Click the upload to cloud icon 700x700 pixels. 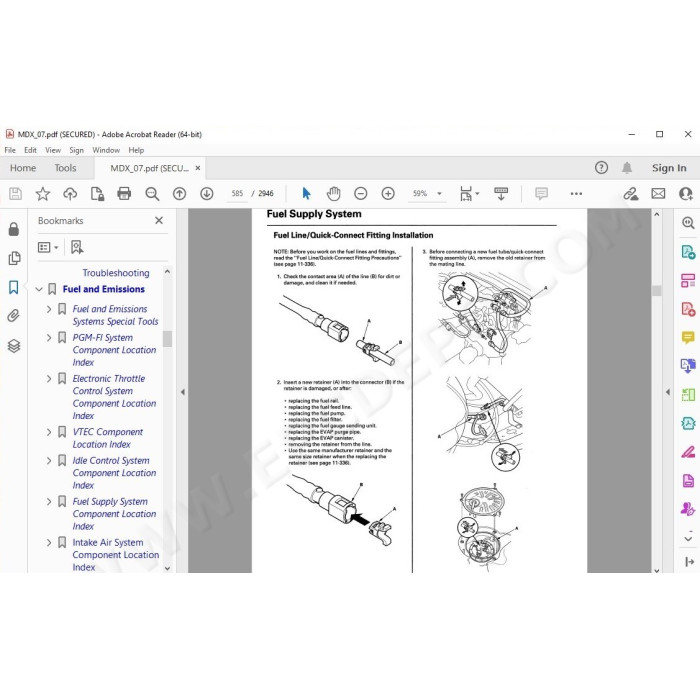[x=70, y=194]
